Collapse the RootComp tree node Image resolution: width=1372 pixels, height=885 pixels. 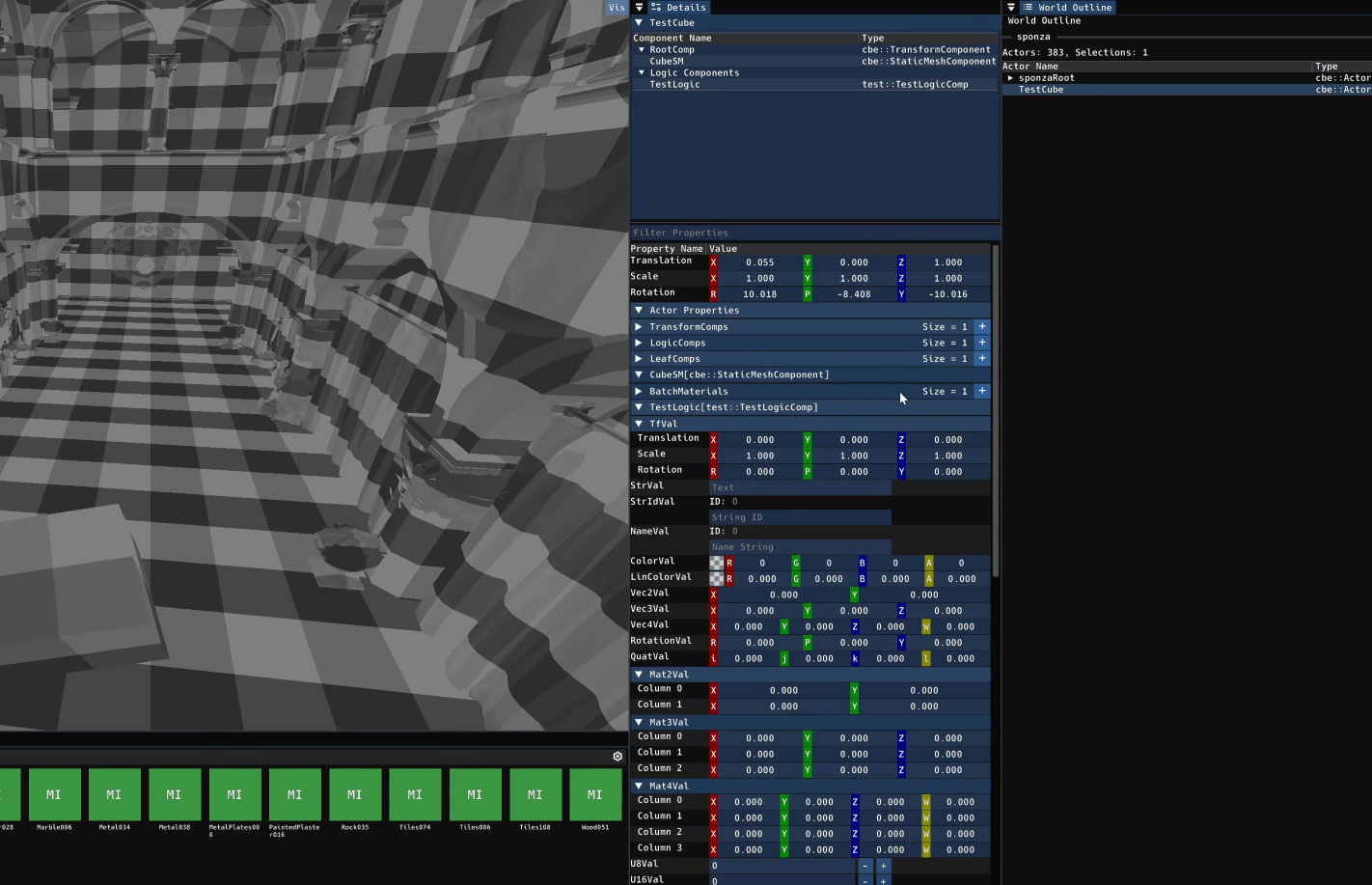point(642,49)
